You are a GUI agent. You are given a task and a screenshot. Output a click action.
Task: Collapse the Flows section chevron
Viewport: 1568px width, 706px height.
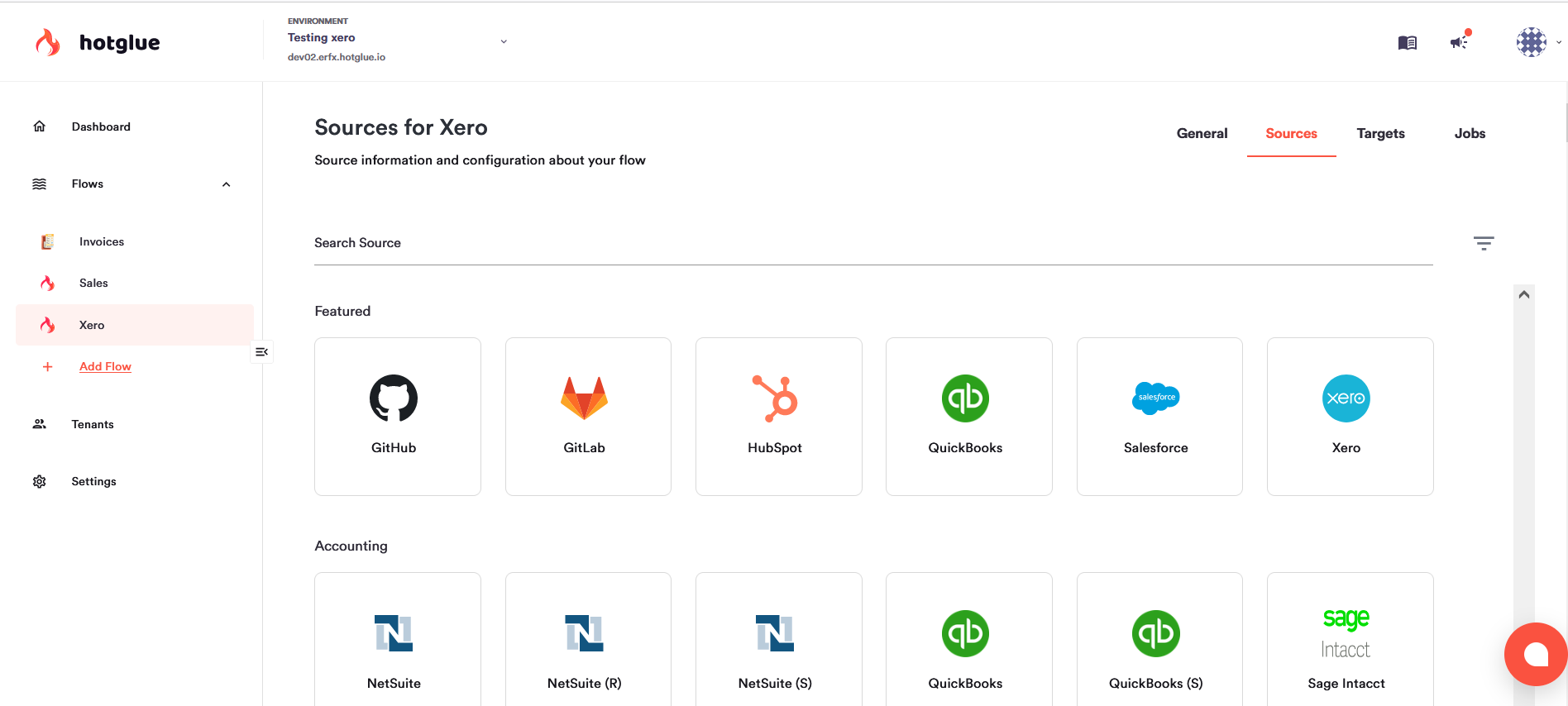[226, 184]
